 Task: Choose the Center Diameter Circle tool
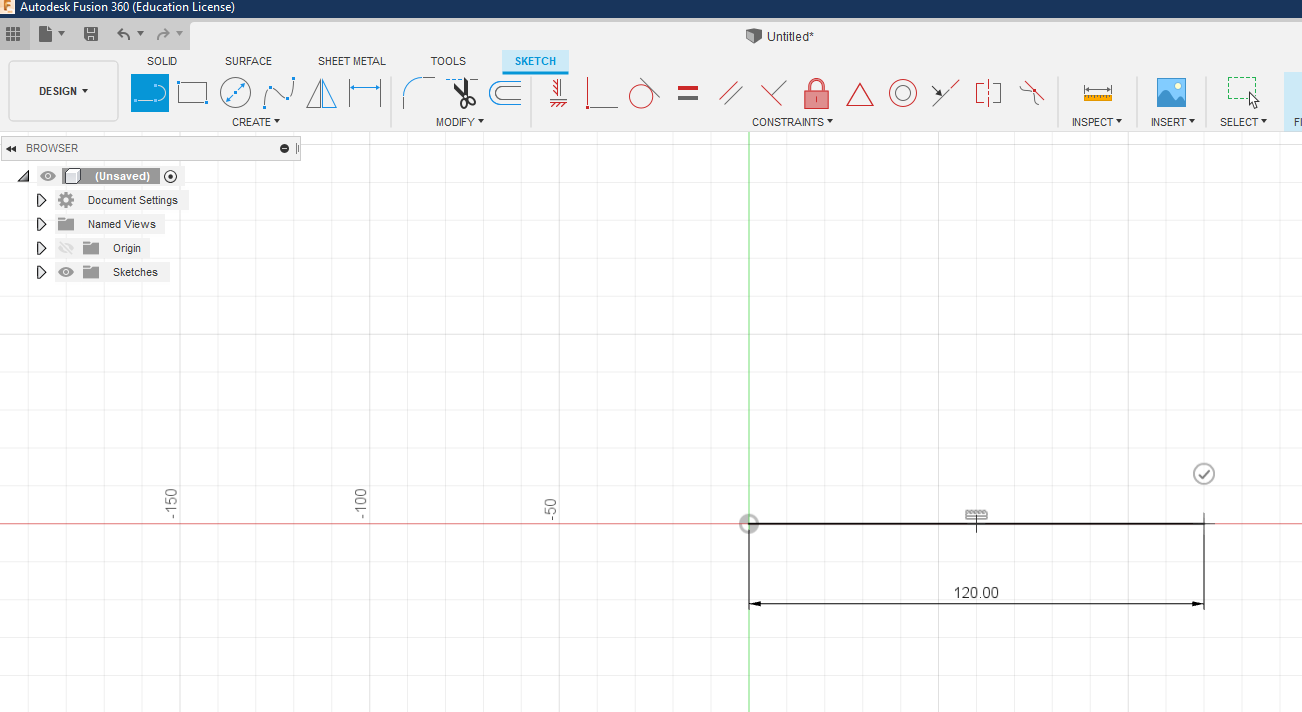pyautogui.click(x=235, y=94)
